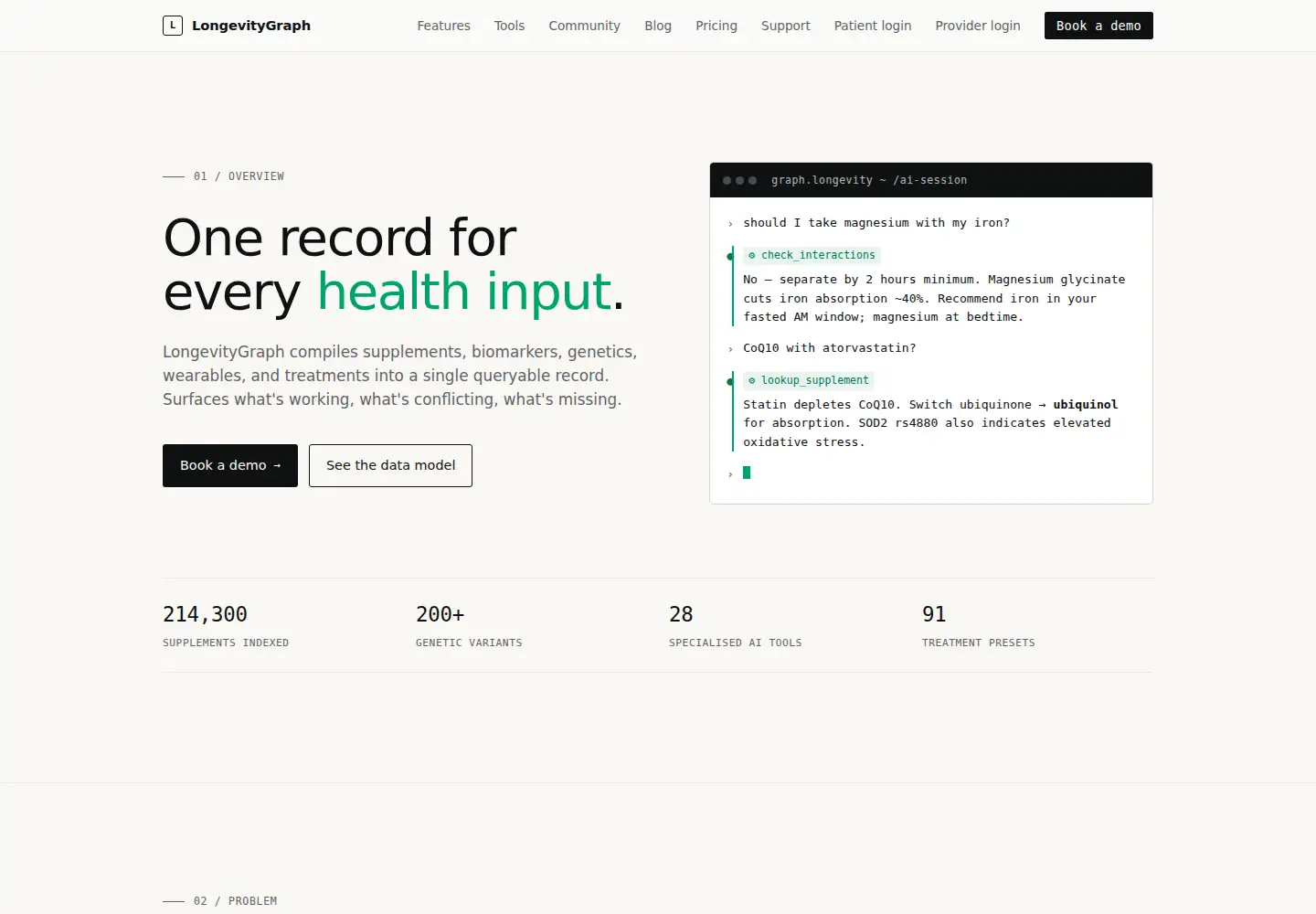Image resolution: width=1316 pixels, height=914 pixels.
Task: Click the green terminal cursor prompt
Action: (x=747, y=473)
